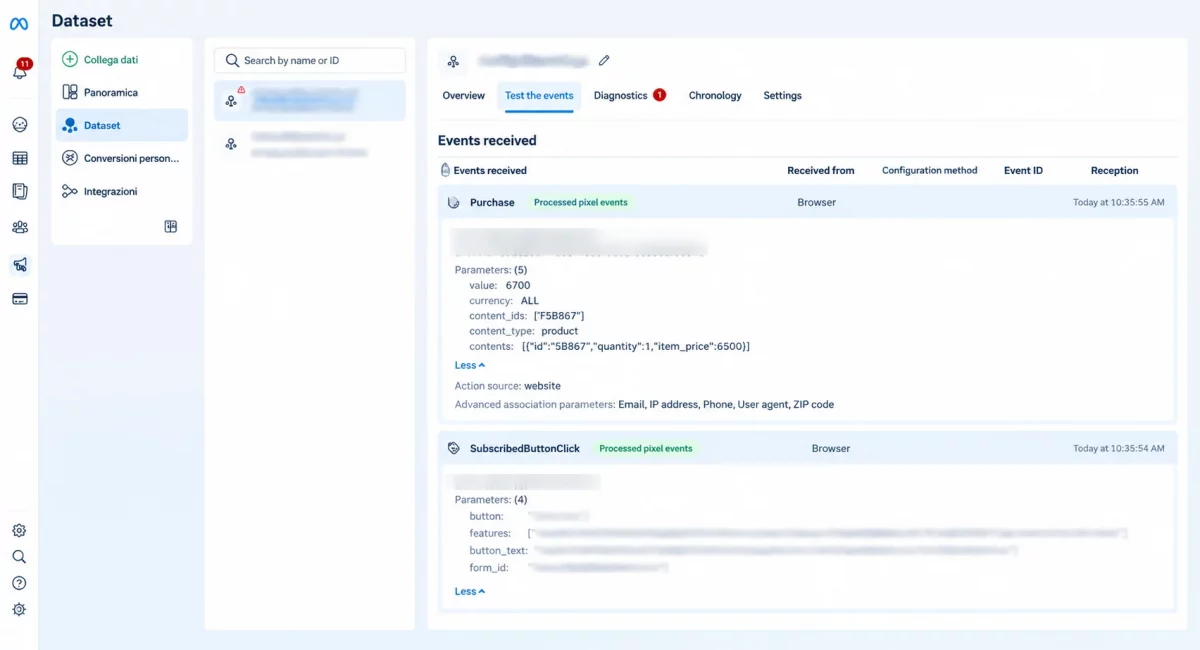This screenshot has width=1200, height=650.
Task: Click the Events received heading
Action: point(487,140)
